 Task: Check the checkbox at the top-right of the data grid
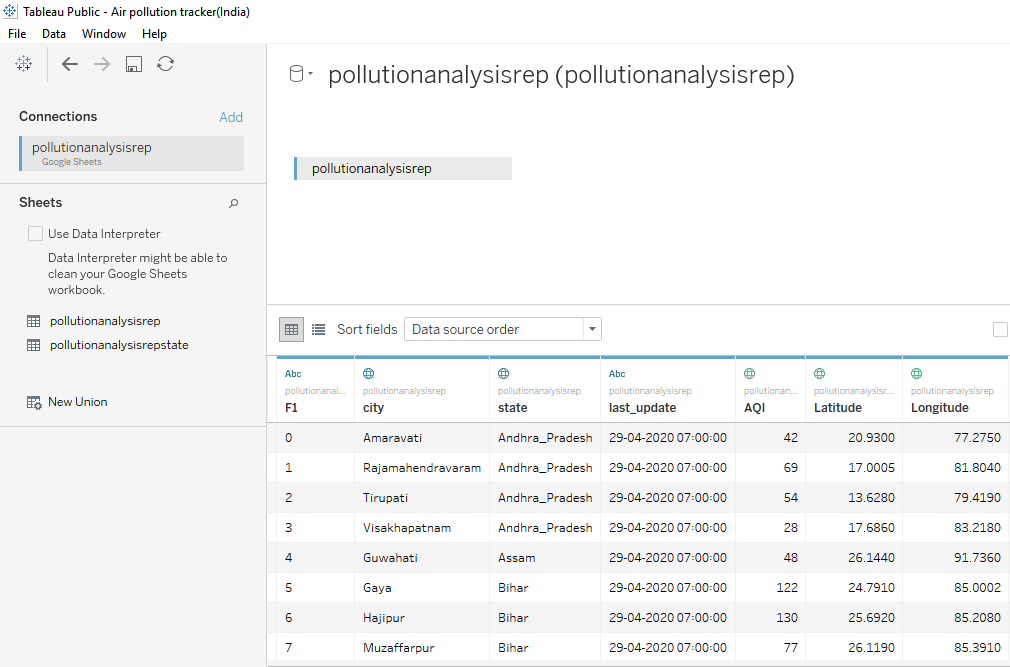[x=1000, y=328]
